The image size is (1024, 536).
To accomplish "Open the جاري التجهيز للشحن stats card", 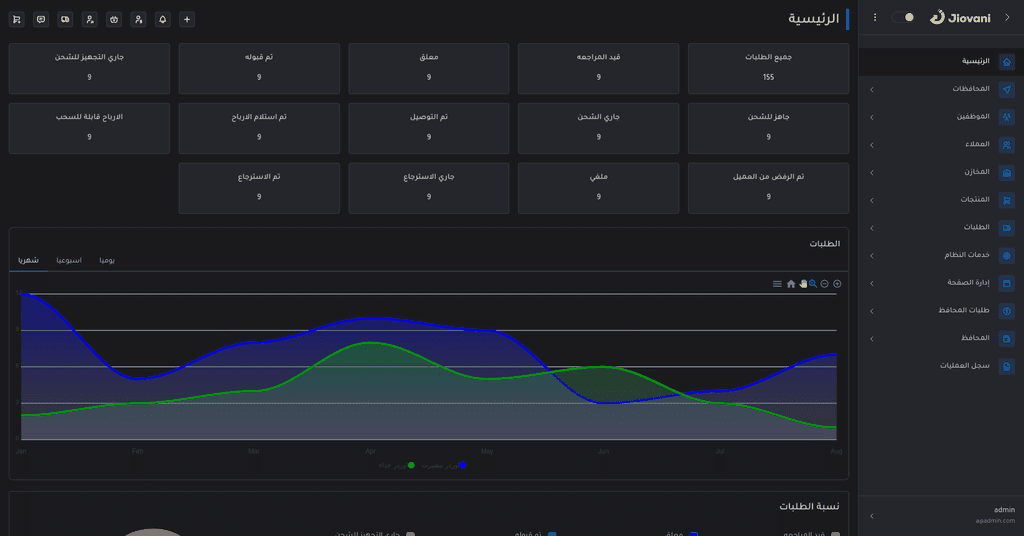I will [x=89, y=69].
